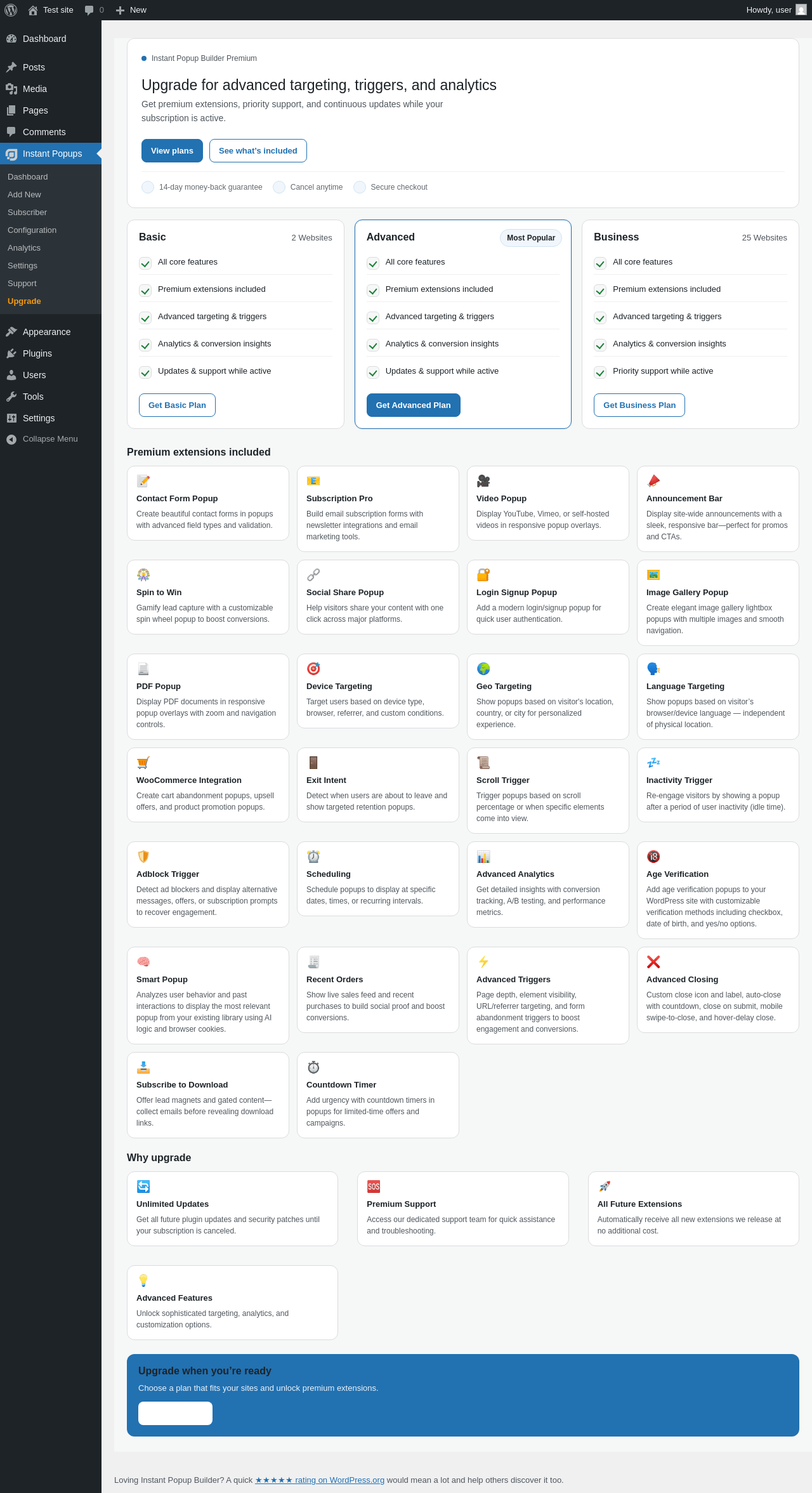Click the Adblock Trigger shield icon
The height and width of the screenshot is (1493, 812).
click(143, 857)
